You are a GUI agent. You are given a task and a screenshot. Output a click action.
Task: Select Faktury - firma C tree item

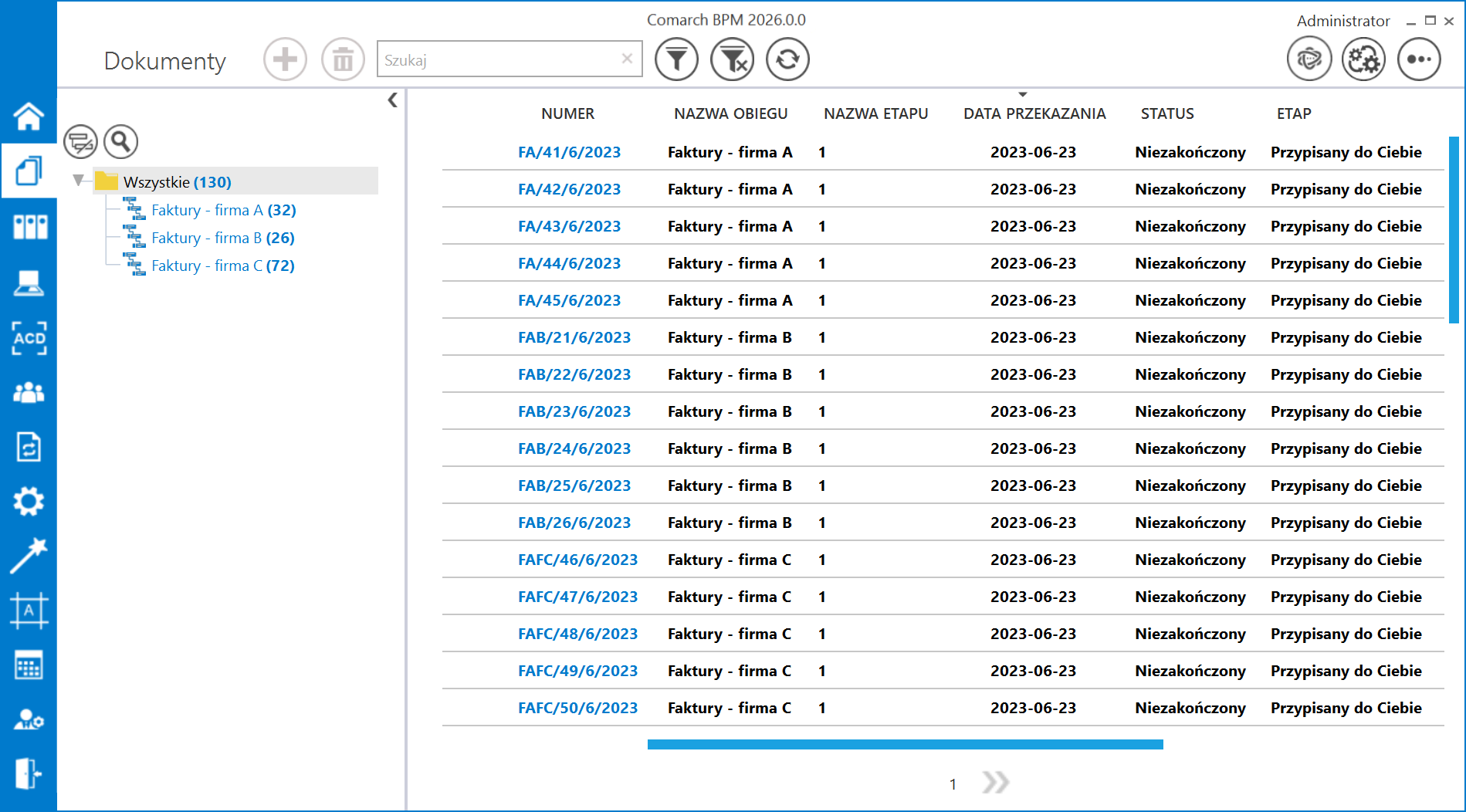coord(222,266)
